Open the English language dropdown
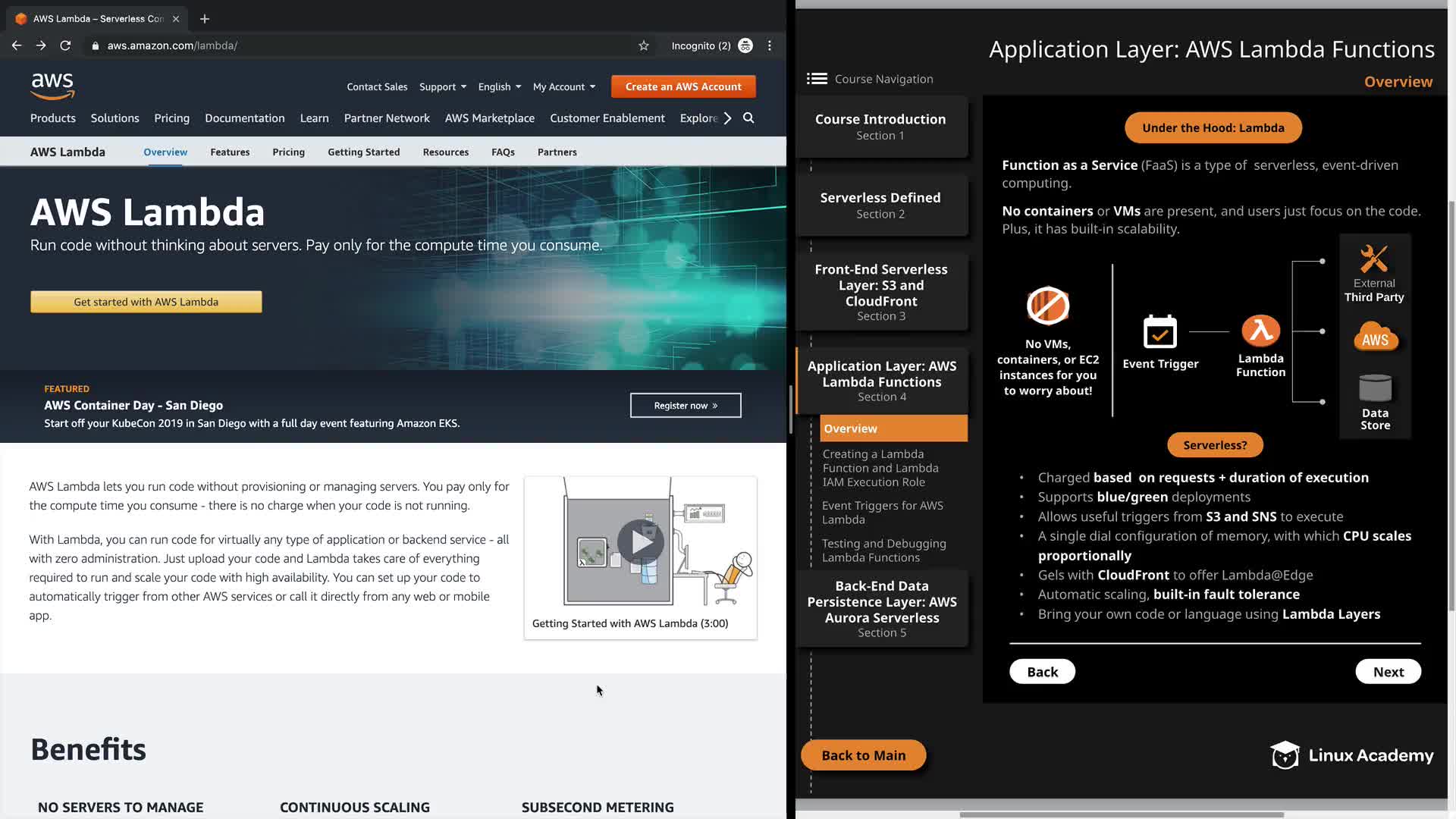The image size is (1456, 819). 499,87
